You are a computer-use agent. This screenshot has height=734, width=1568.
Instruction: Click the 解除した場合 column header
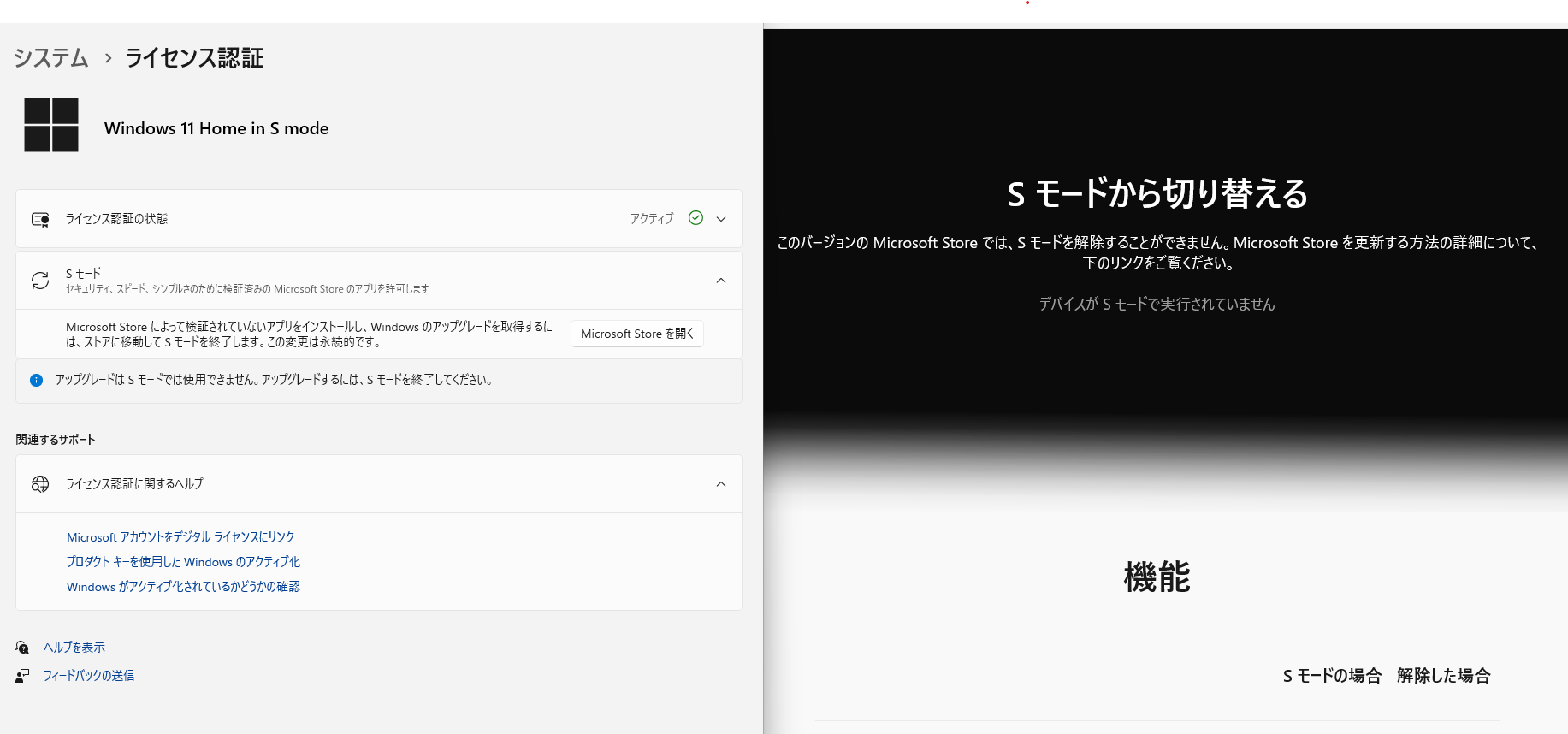[x=1444, y=676]
